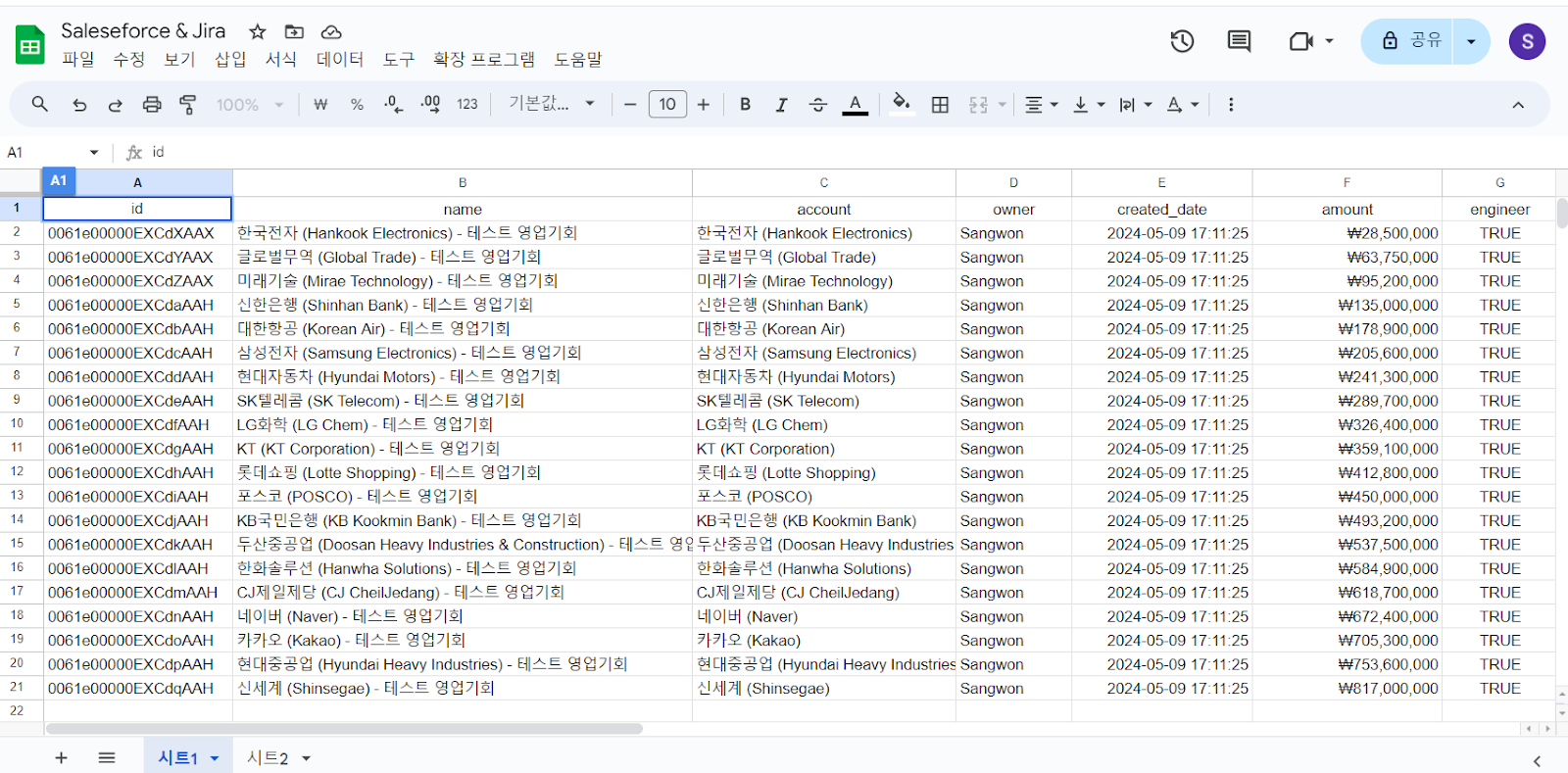This screenshot has height=773, width=1568.
Task: Redo the last action
Action: click(115, 105)
